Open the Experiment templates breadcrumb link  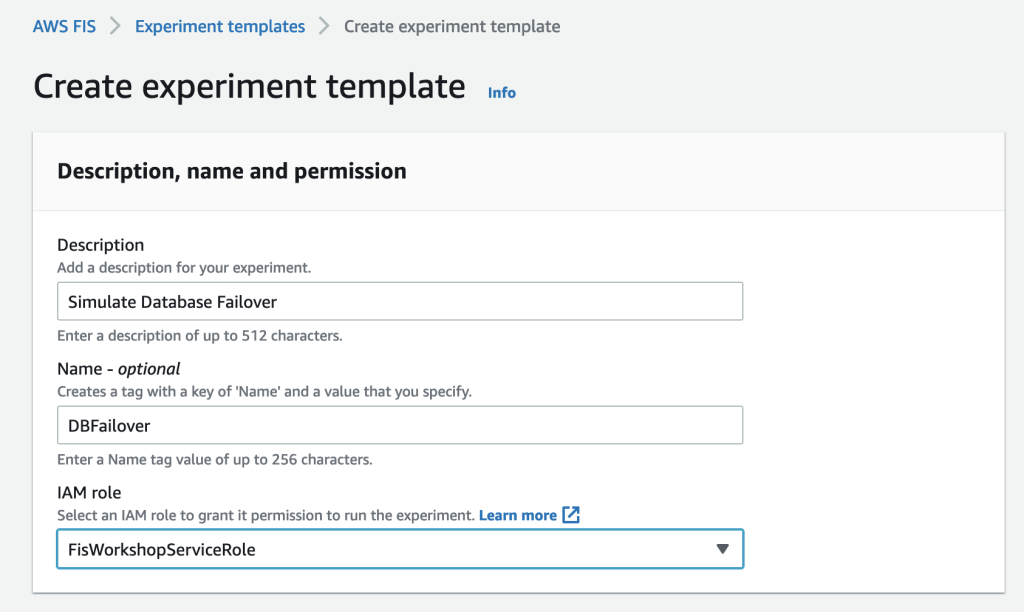coord(219,26)
